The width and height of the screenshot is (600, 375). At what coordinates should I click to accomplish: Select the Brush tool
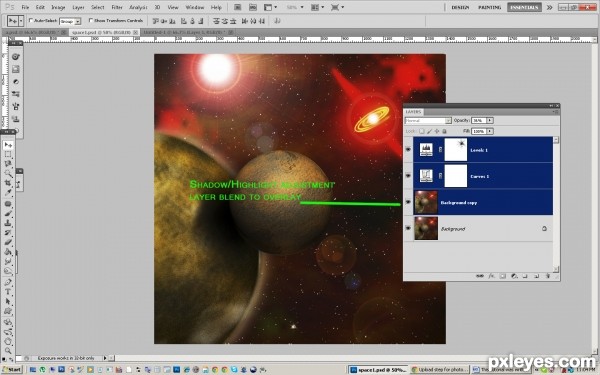8,214
